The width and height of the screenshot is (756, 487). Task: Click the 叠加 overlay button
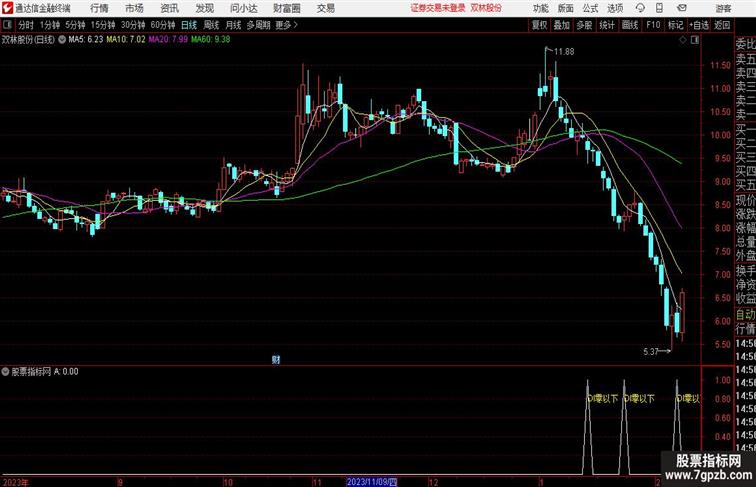pyautogui.click(x=561, y=25)
